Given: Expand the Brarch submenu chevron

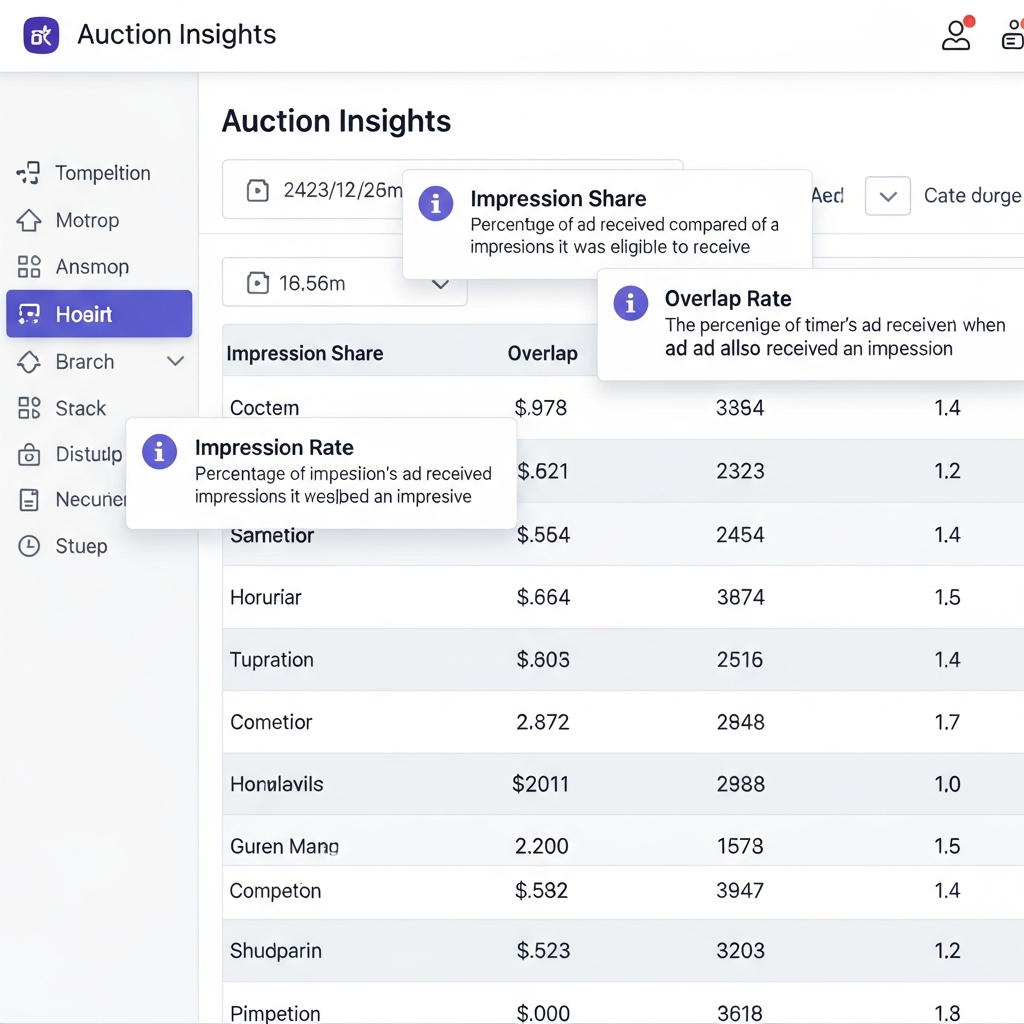Looking at the screenshot, I should (x=175, y=361).
